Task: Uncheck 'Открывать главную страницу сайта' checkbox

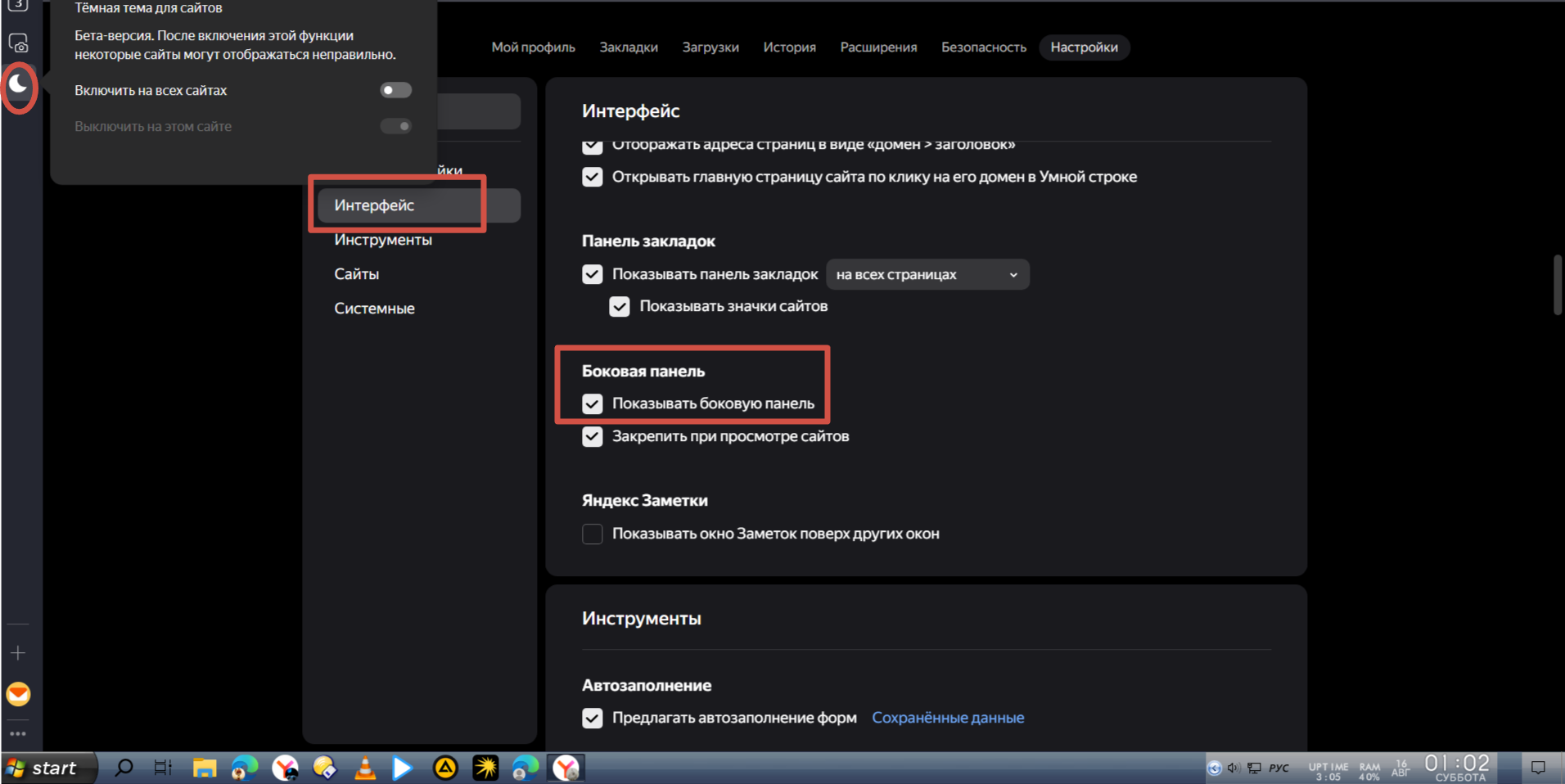Action: point(593,177)
